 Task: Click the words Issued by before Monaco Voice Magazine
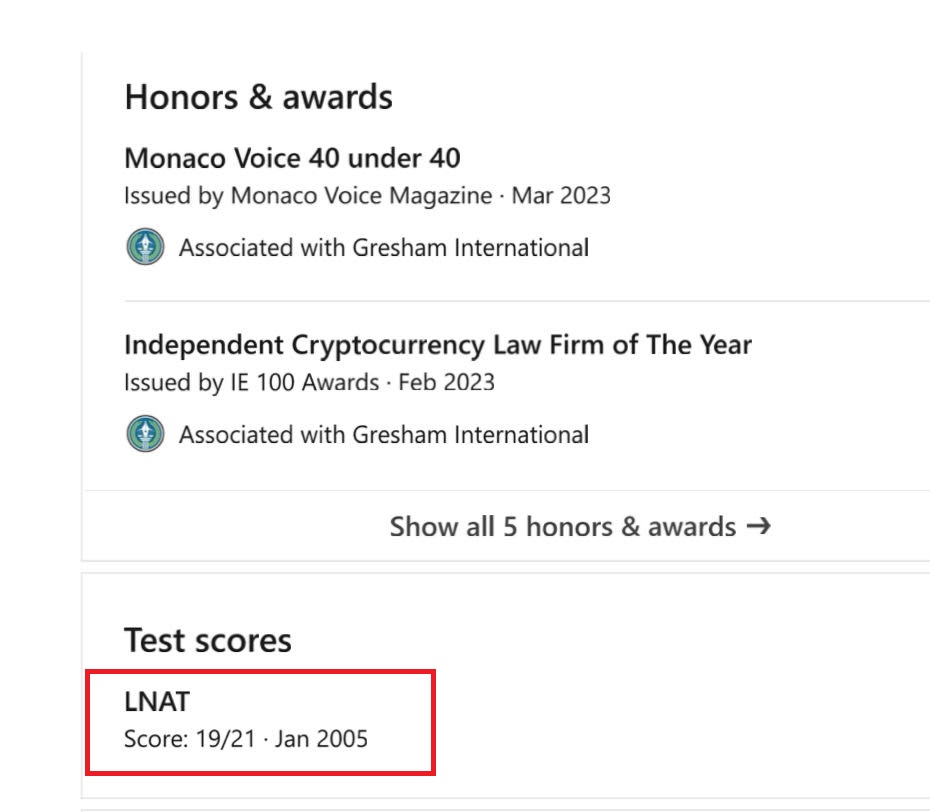pos(174,196)
